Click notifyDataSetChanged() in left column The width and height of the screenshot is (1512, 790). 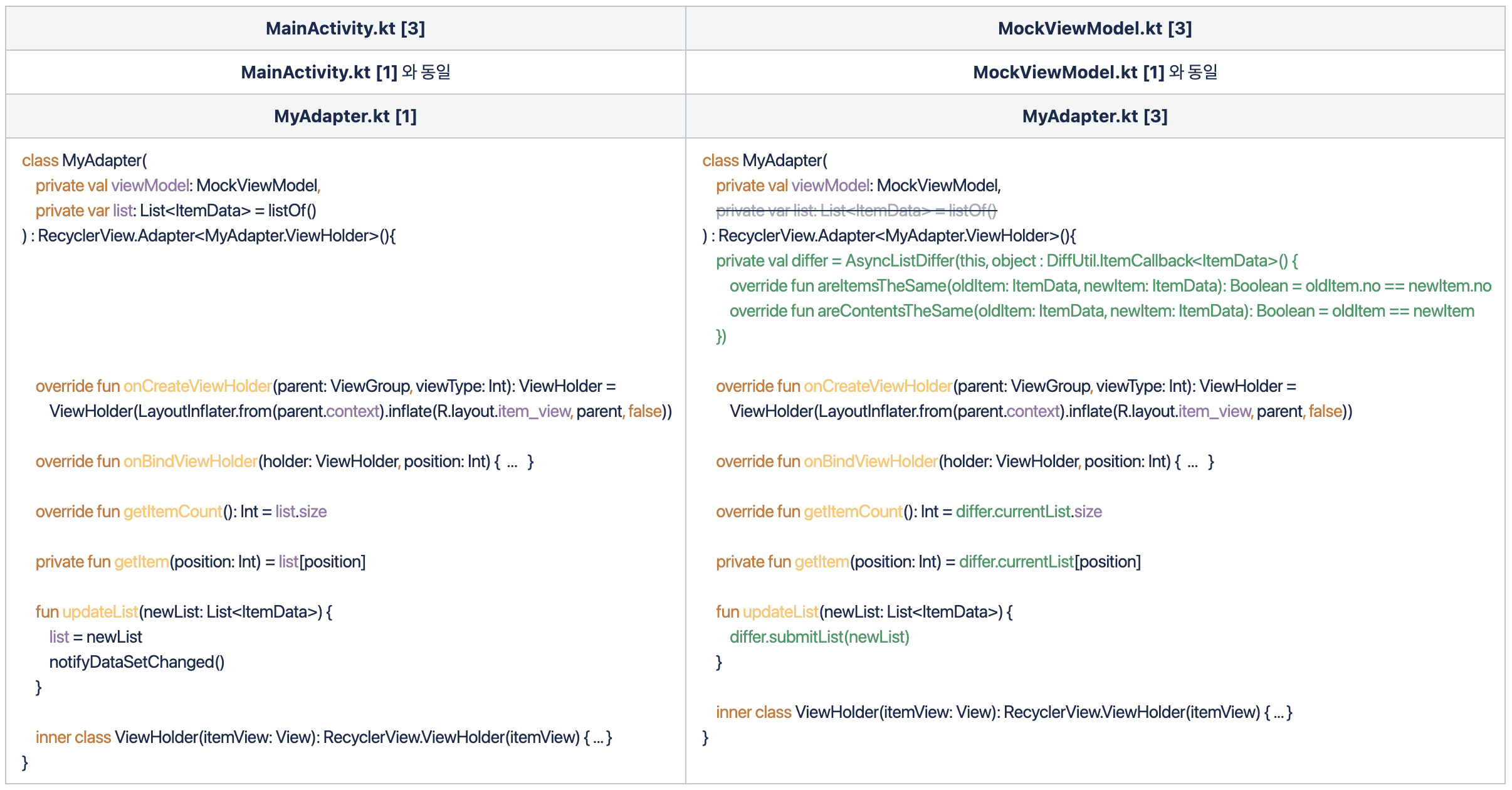[137, 662]
